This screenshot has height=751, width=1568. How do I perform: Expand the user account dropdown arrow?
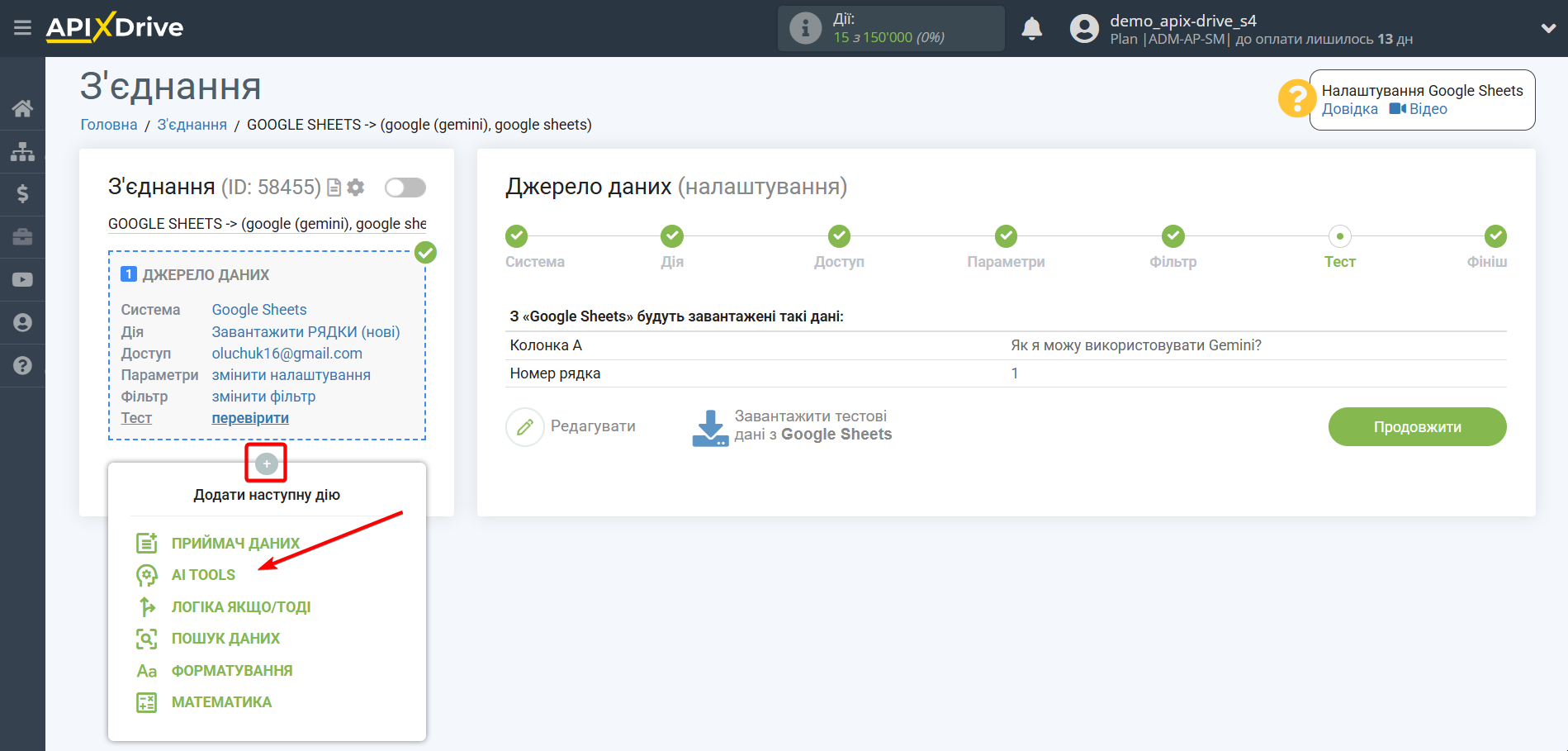tap(1548, 29)
